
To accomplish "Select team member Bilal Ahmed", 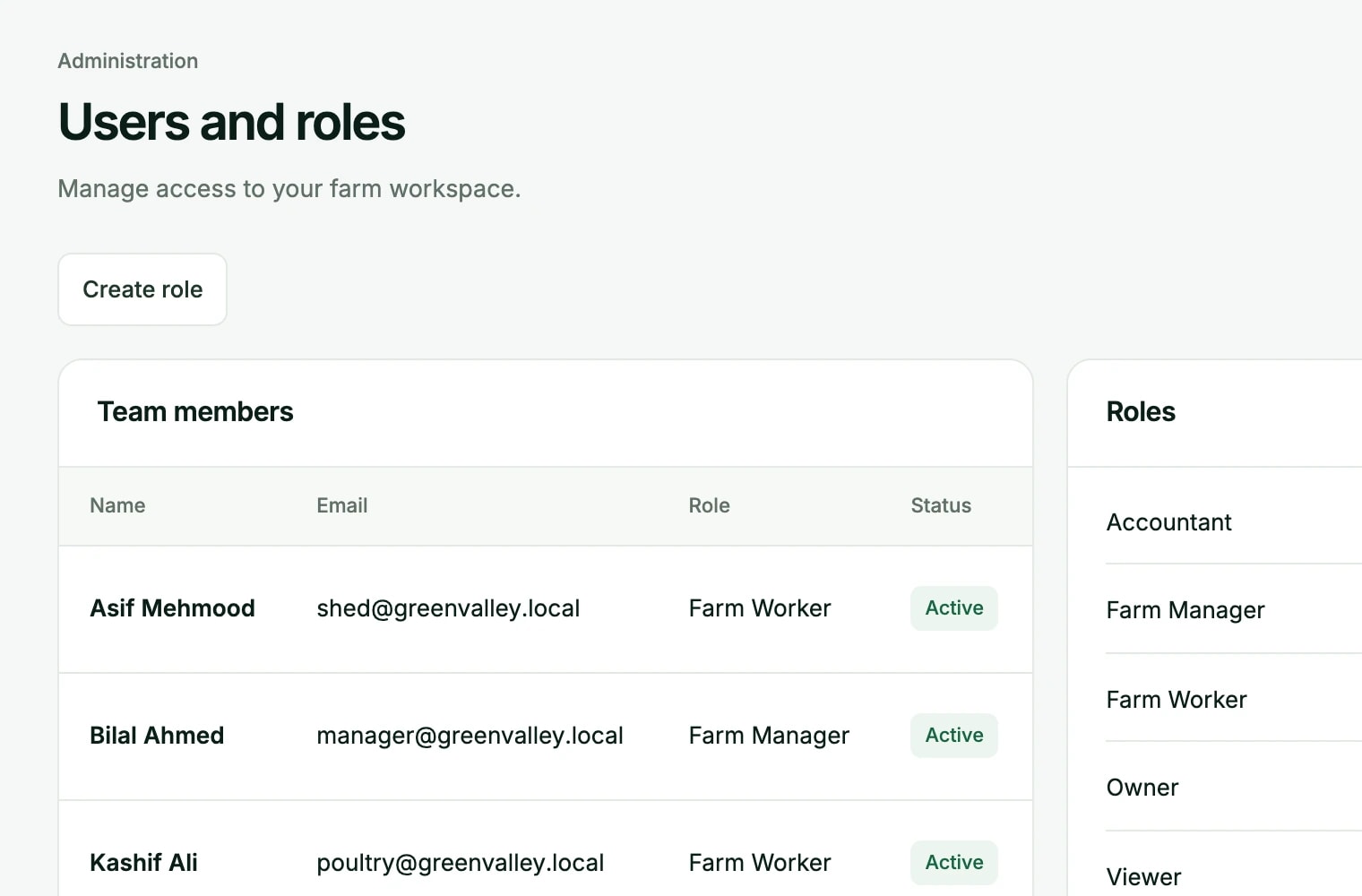I will [x=157, y=736].
